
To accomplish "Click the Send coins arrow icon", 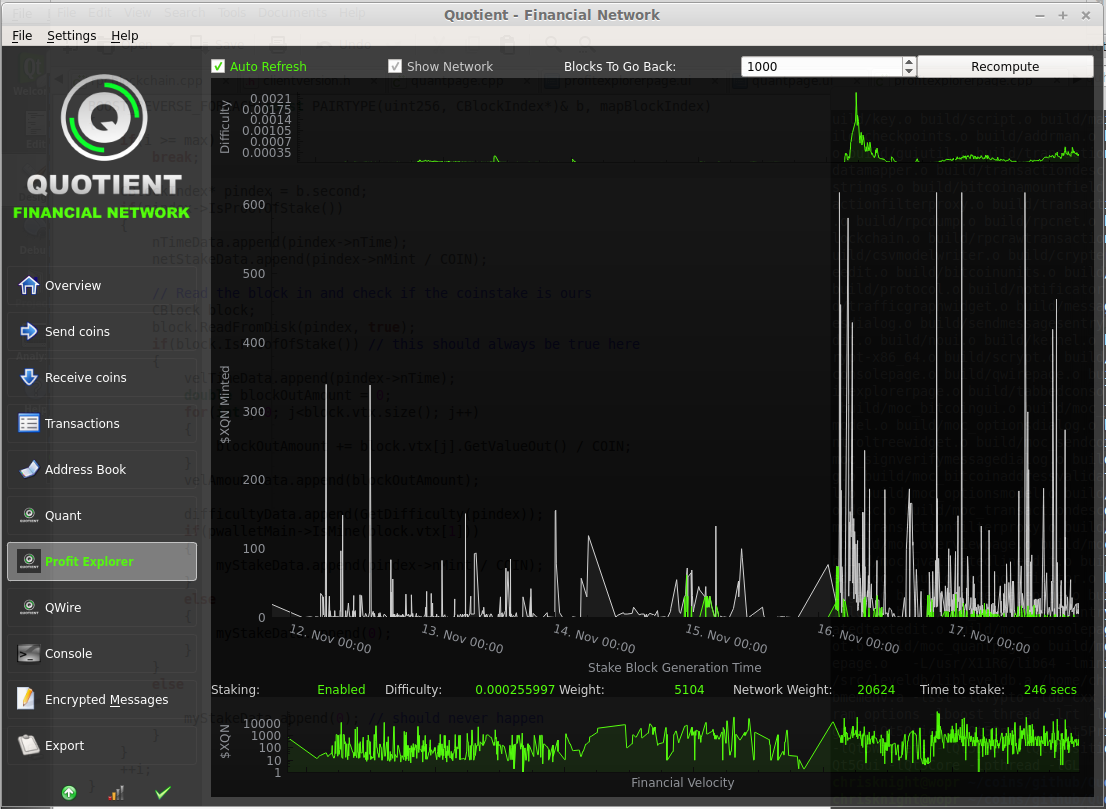I will point(29,331).
